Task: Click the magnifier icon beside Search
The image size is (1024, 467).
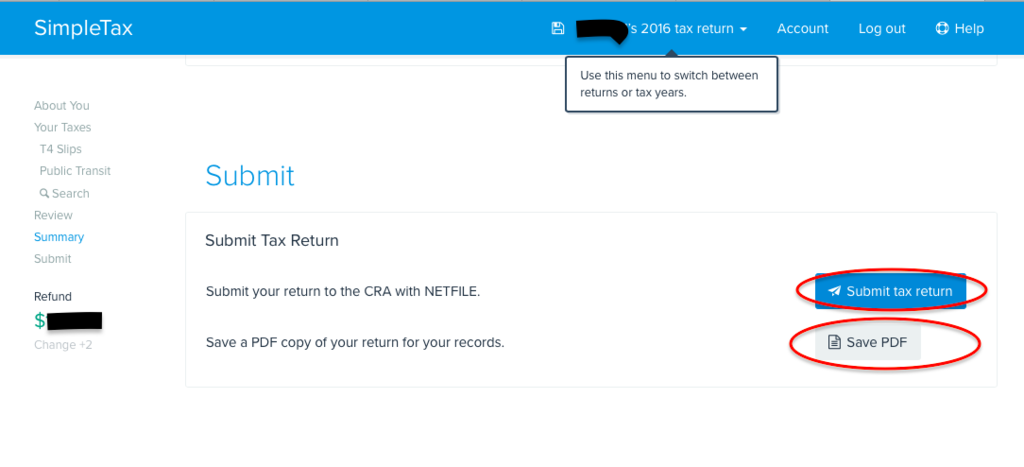Action: point(44,193)
